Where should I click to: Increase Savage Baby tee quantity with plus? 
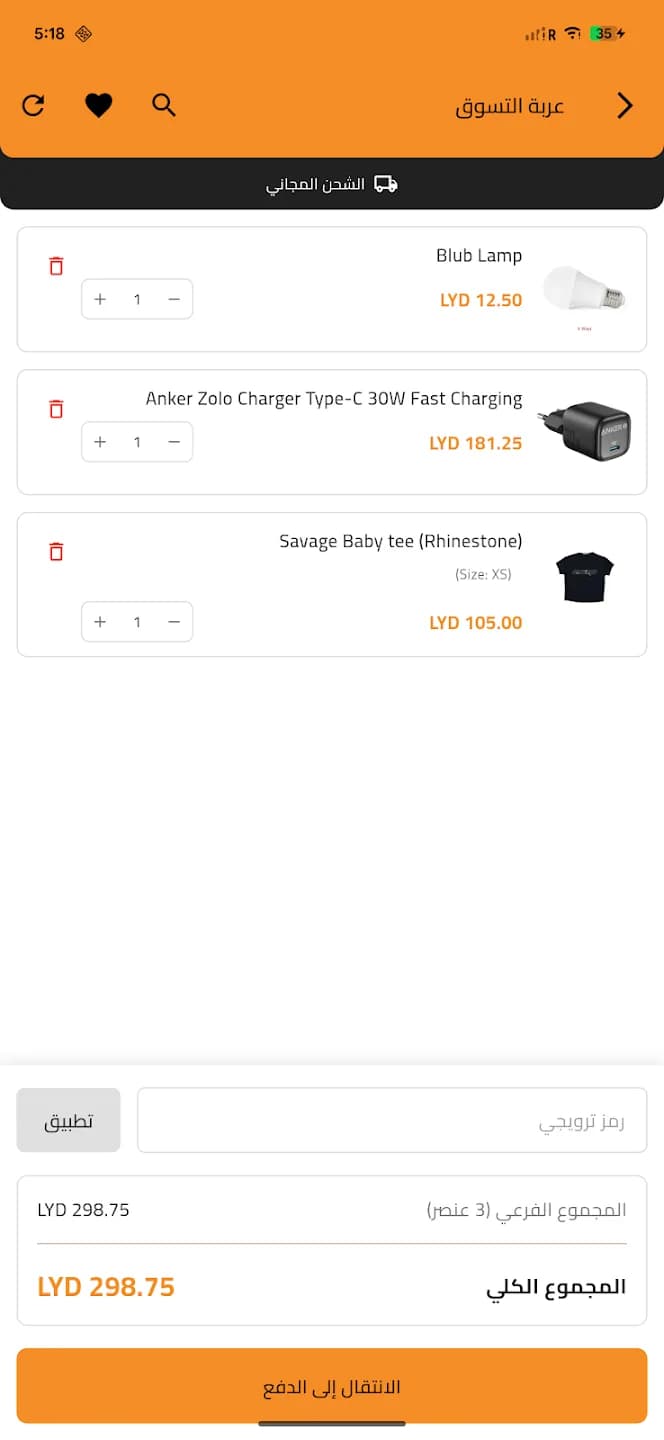(x=100, y=622)
